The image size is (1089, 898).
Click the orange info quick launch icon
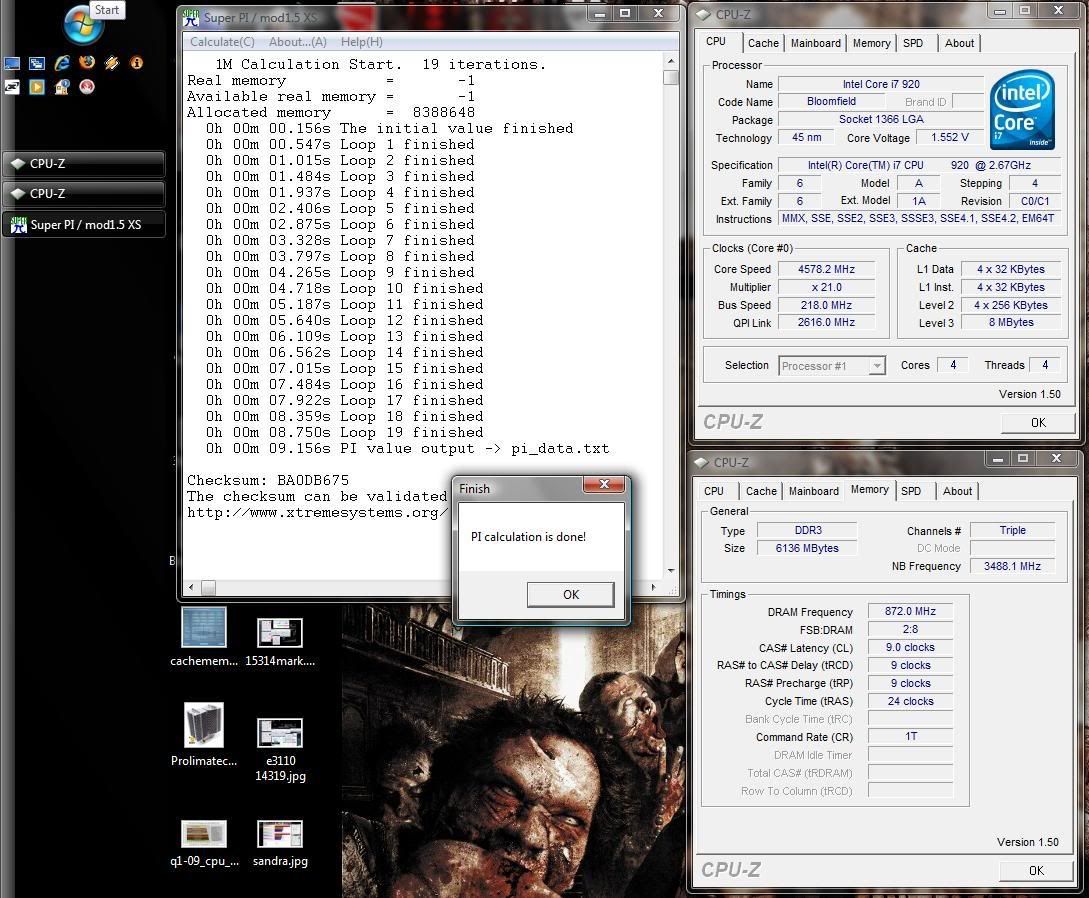click(x=137, y=63)
